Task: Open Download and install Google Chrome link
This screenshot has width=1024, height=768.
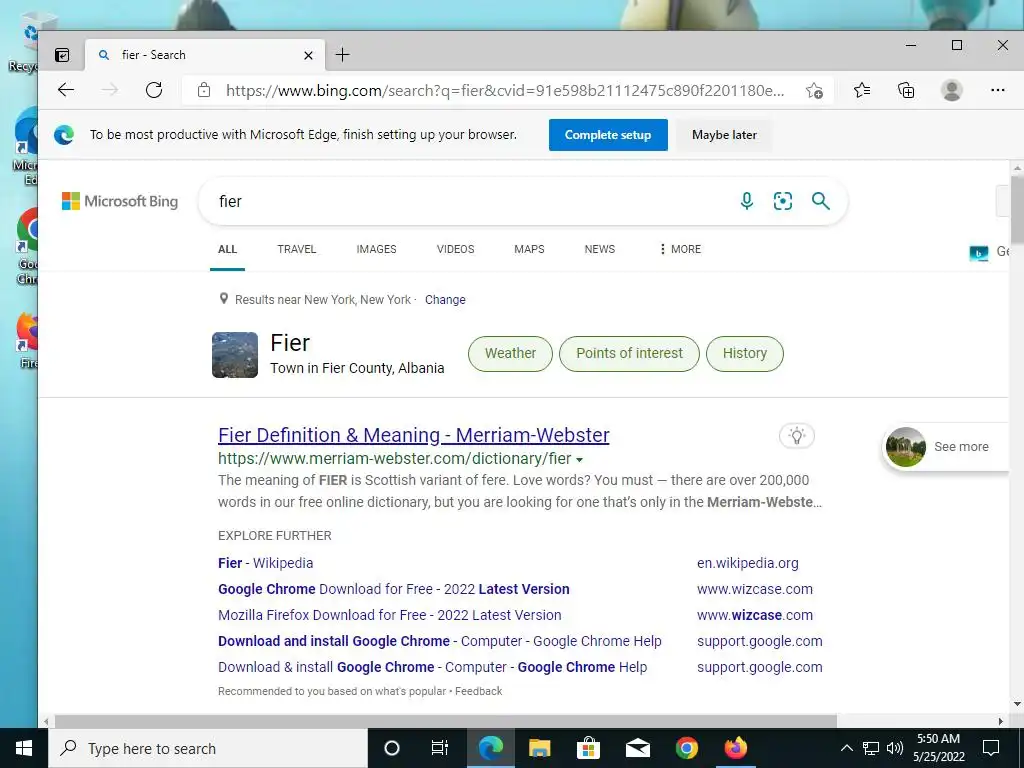Action: pyautogui.click(x=440, y=641)
